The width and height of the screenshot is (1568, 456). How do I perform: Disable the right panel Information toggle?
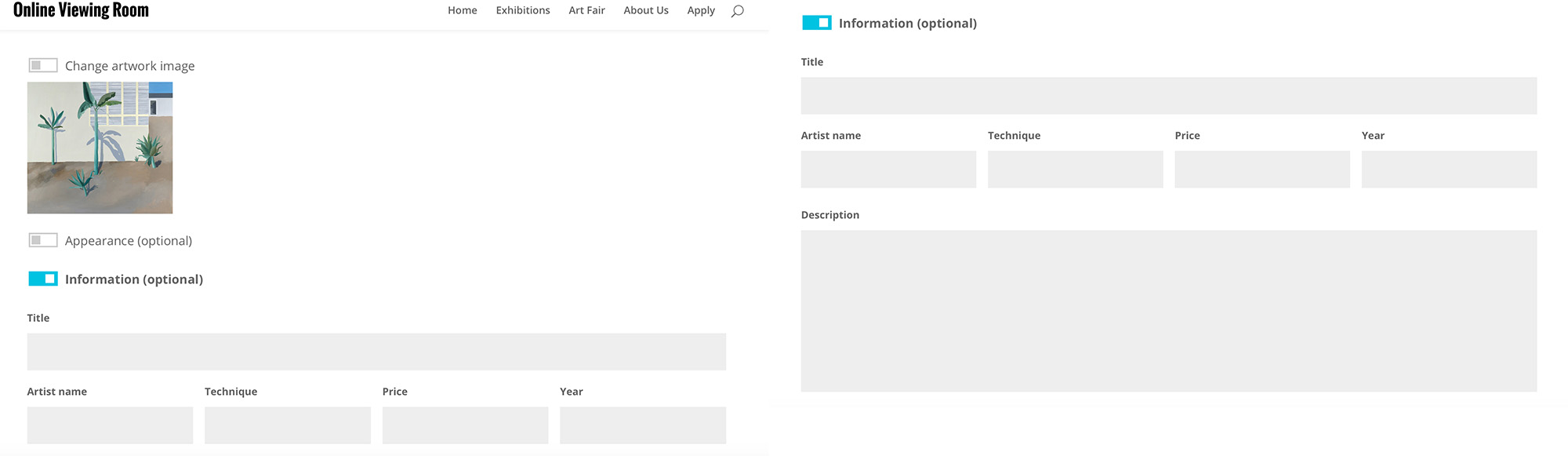click(x=817, y=23)
